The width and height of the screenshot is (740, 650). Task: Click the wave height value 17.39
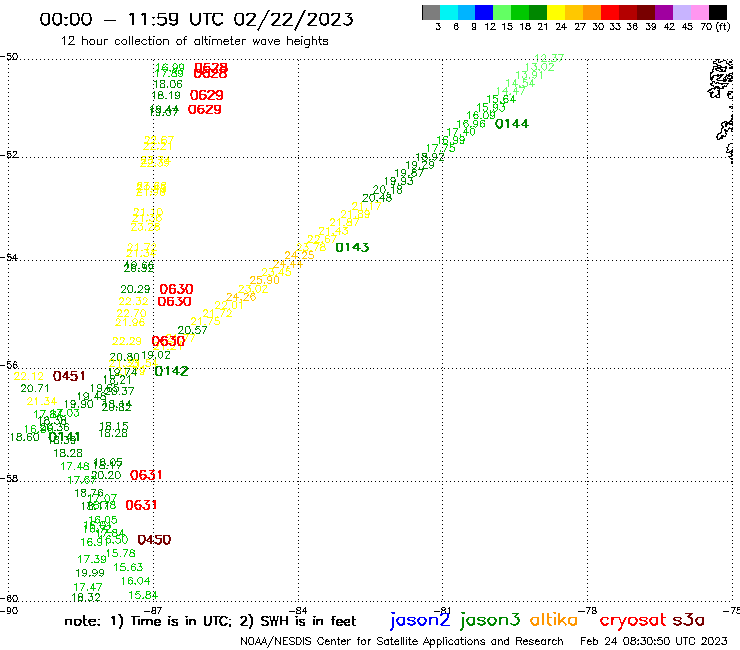point(92,559)
